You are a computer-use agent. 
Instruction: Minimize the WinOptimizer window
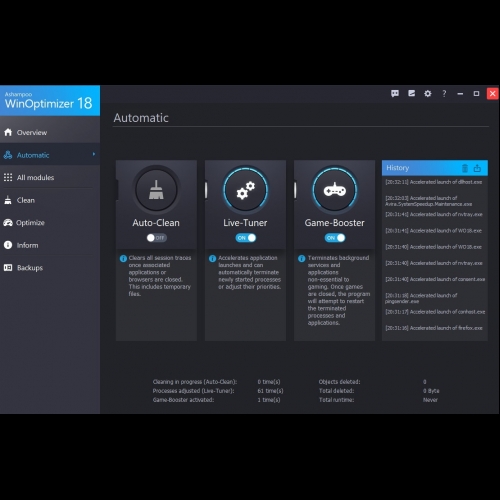point(460,94)
